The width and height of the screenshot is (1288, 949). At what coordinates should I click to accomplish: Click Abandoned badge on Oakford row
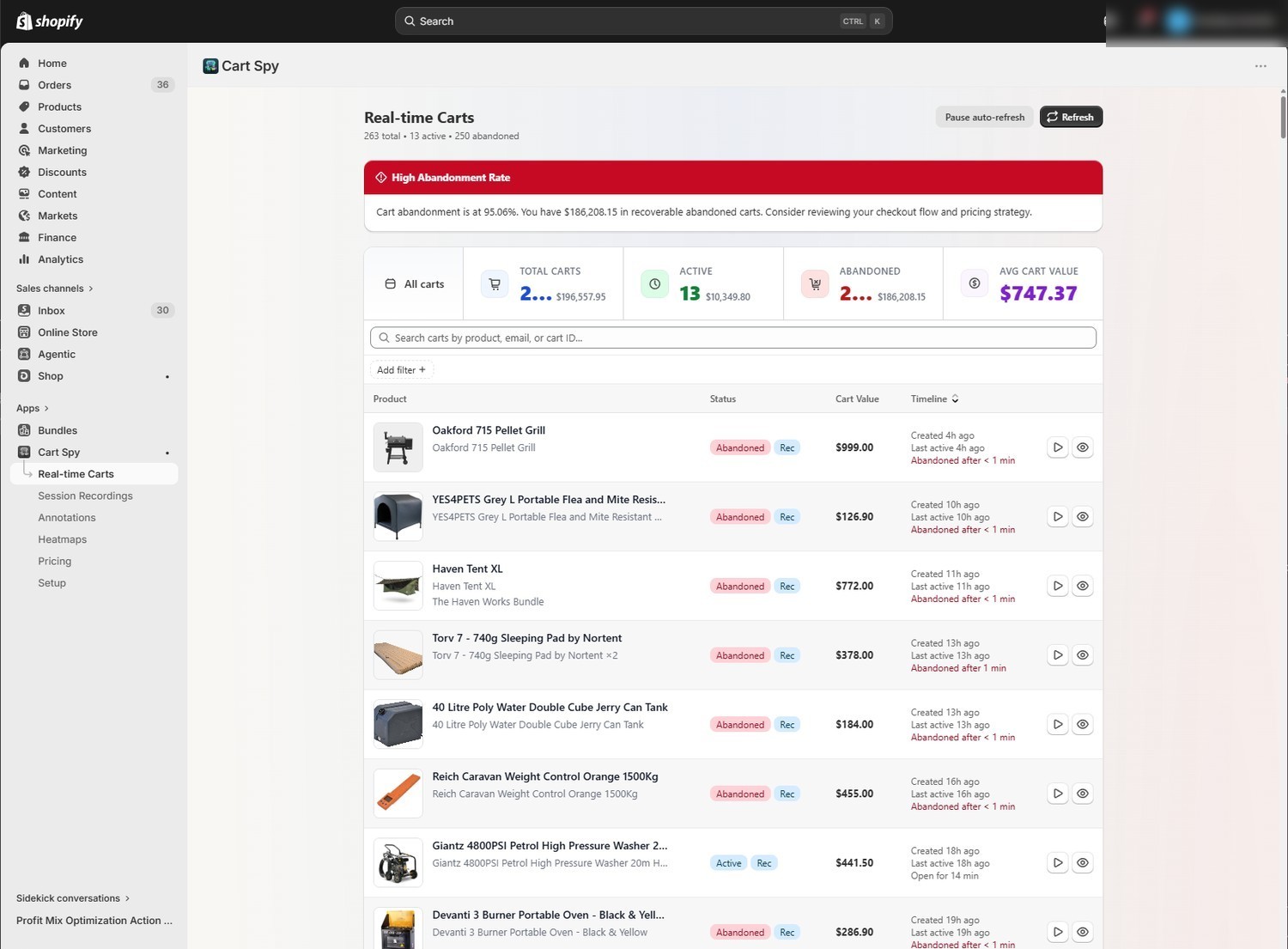coord(740,447)
